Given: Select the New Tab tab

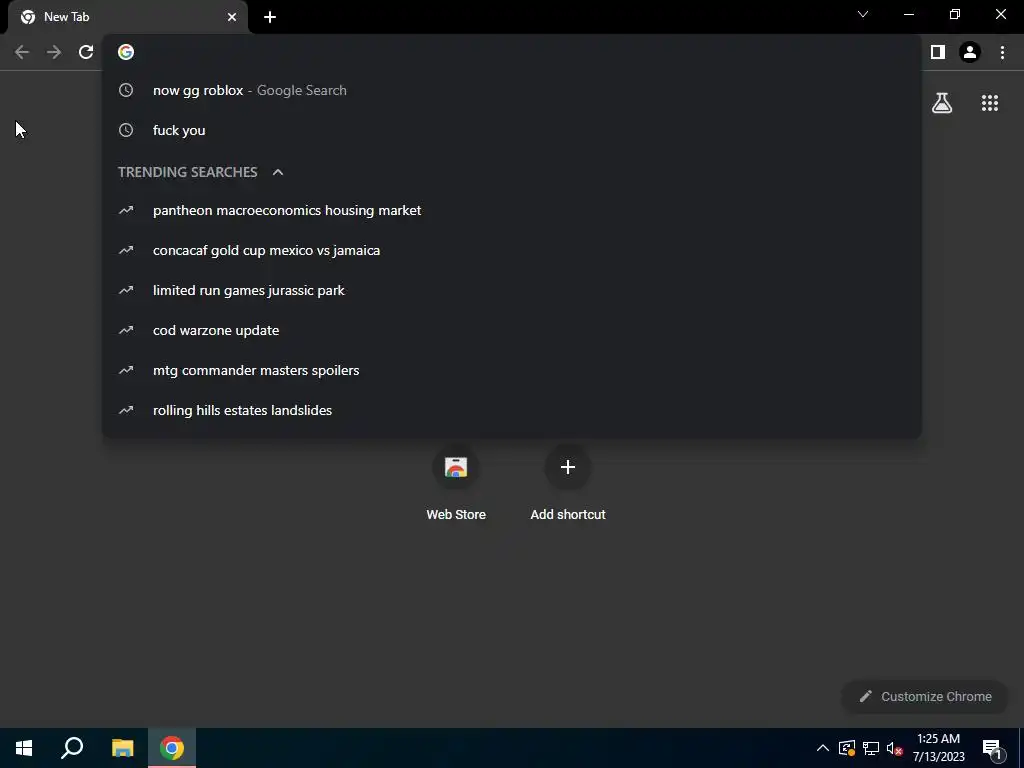Looking at the screenshot, I should click(x=128, y=17).
